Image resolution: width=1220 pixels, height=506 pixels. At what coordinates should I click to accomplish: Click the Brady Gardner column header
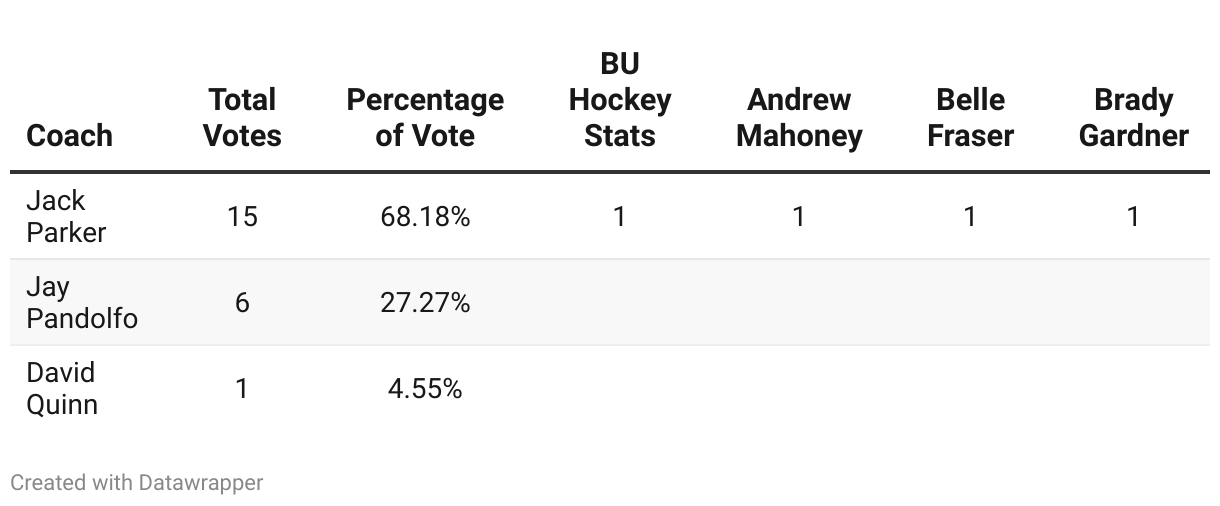click(1133, 117)
